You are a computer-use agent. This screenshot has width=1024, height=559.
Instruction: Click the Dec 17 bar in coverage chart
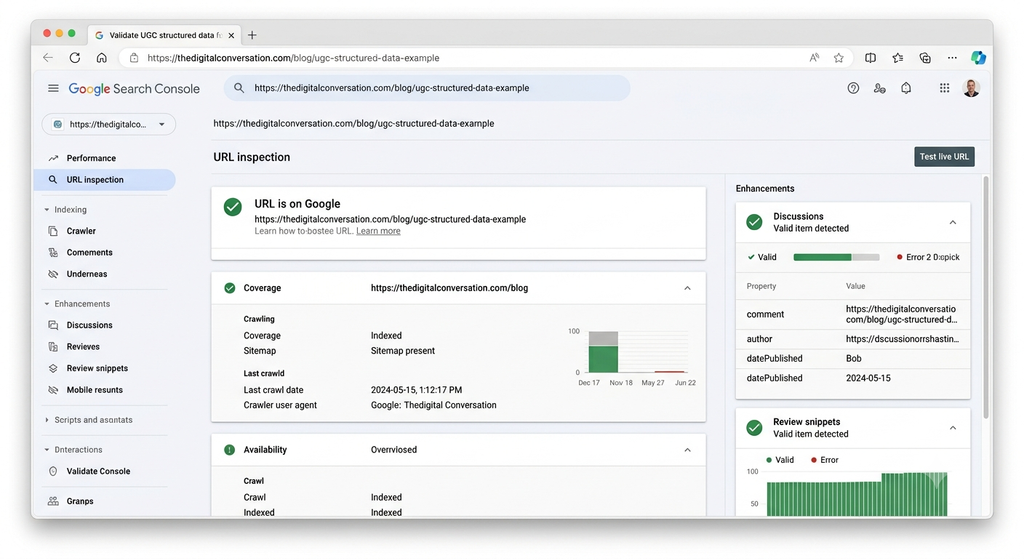(603, 352)
